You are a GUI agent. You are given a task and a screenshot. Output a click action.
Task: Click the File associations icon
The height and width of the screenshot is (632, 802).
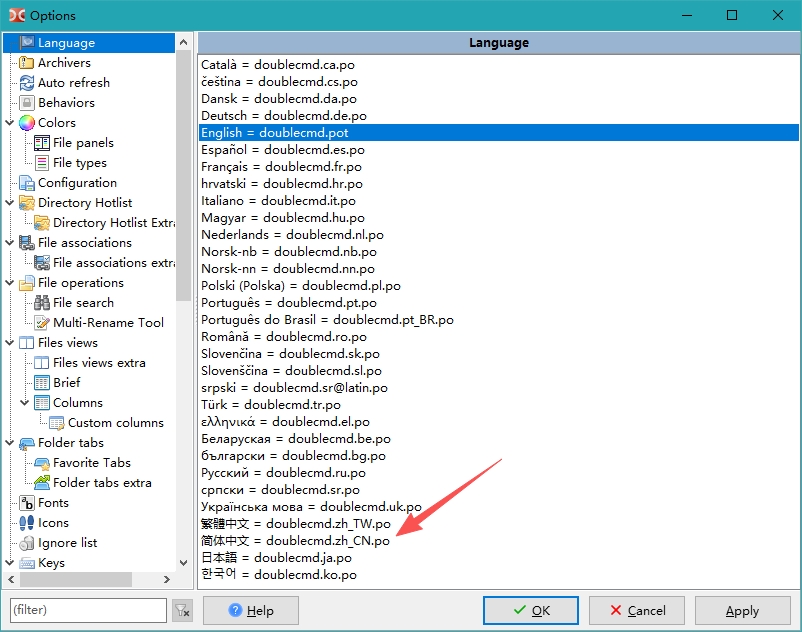pyautogui.click(x=27, y=242)
